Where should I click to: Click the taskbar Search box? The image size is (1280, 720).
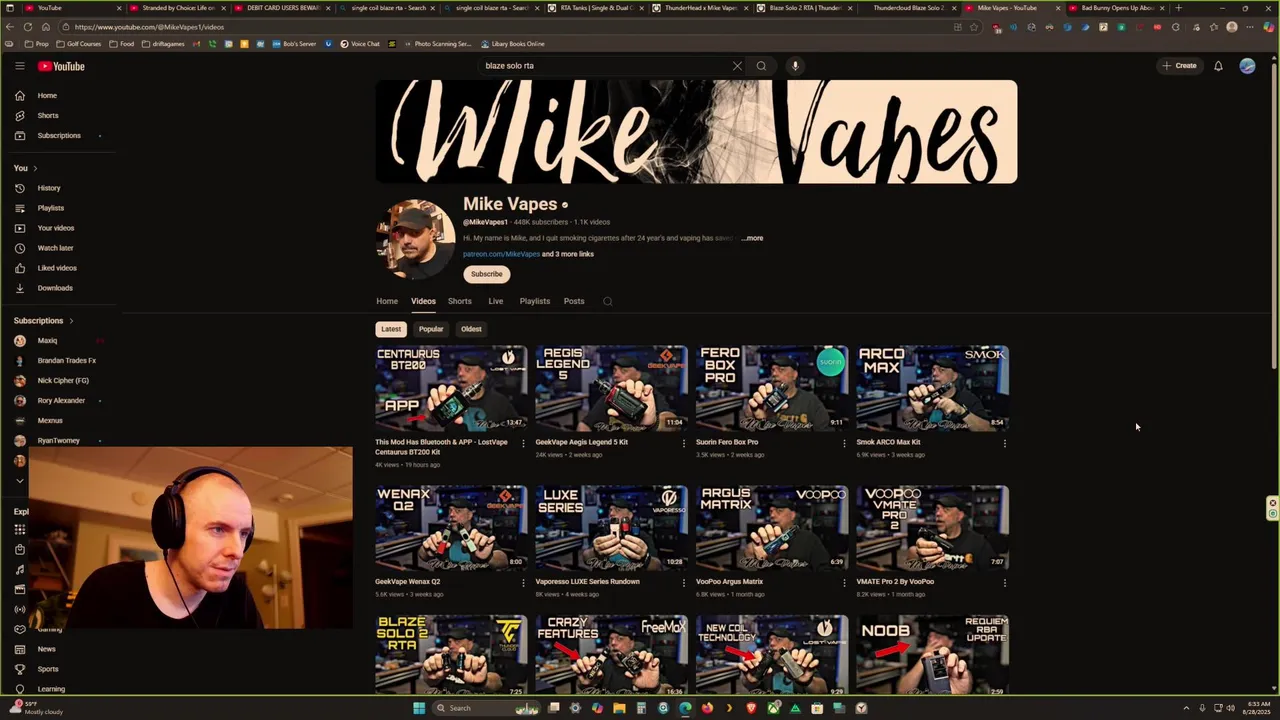(485, 708)
